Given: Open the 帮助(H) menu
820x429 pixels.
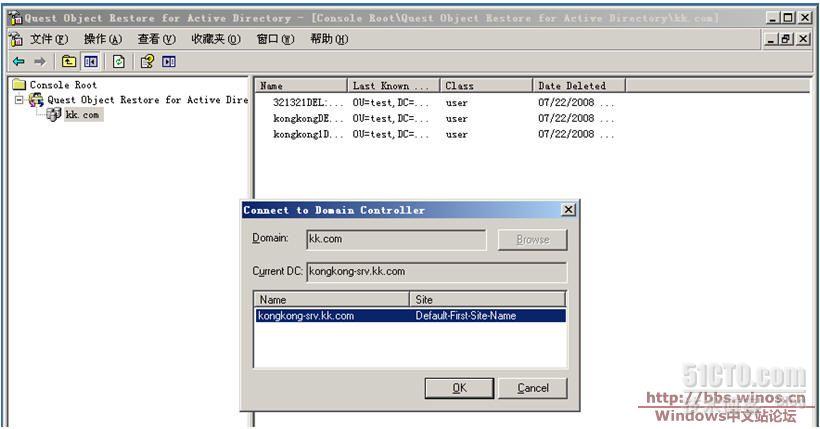Looking at the screenshot, I should click(329, 39).
